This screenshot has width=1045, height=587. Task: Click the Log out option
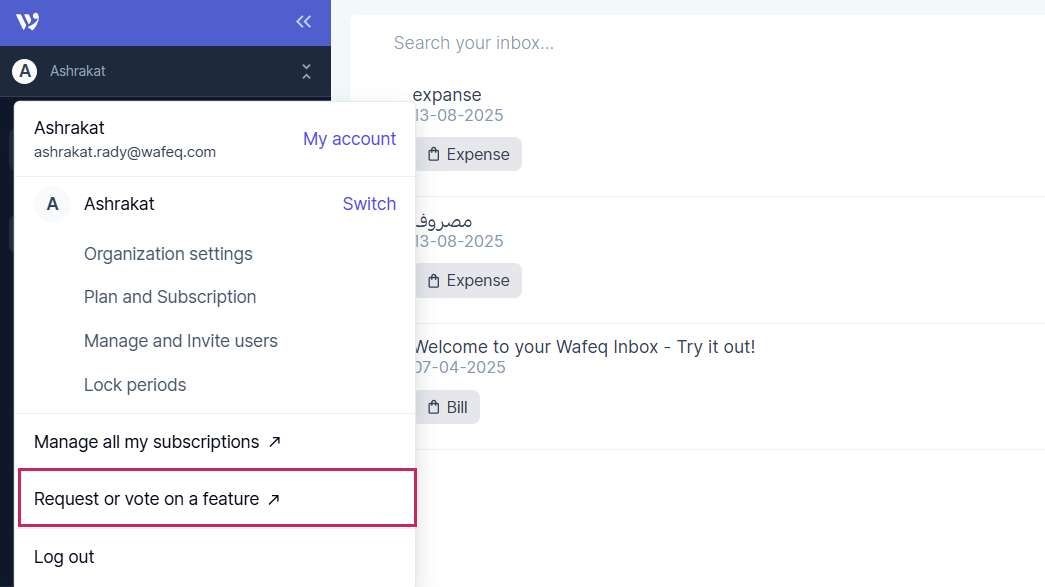pos(63,556)
